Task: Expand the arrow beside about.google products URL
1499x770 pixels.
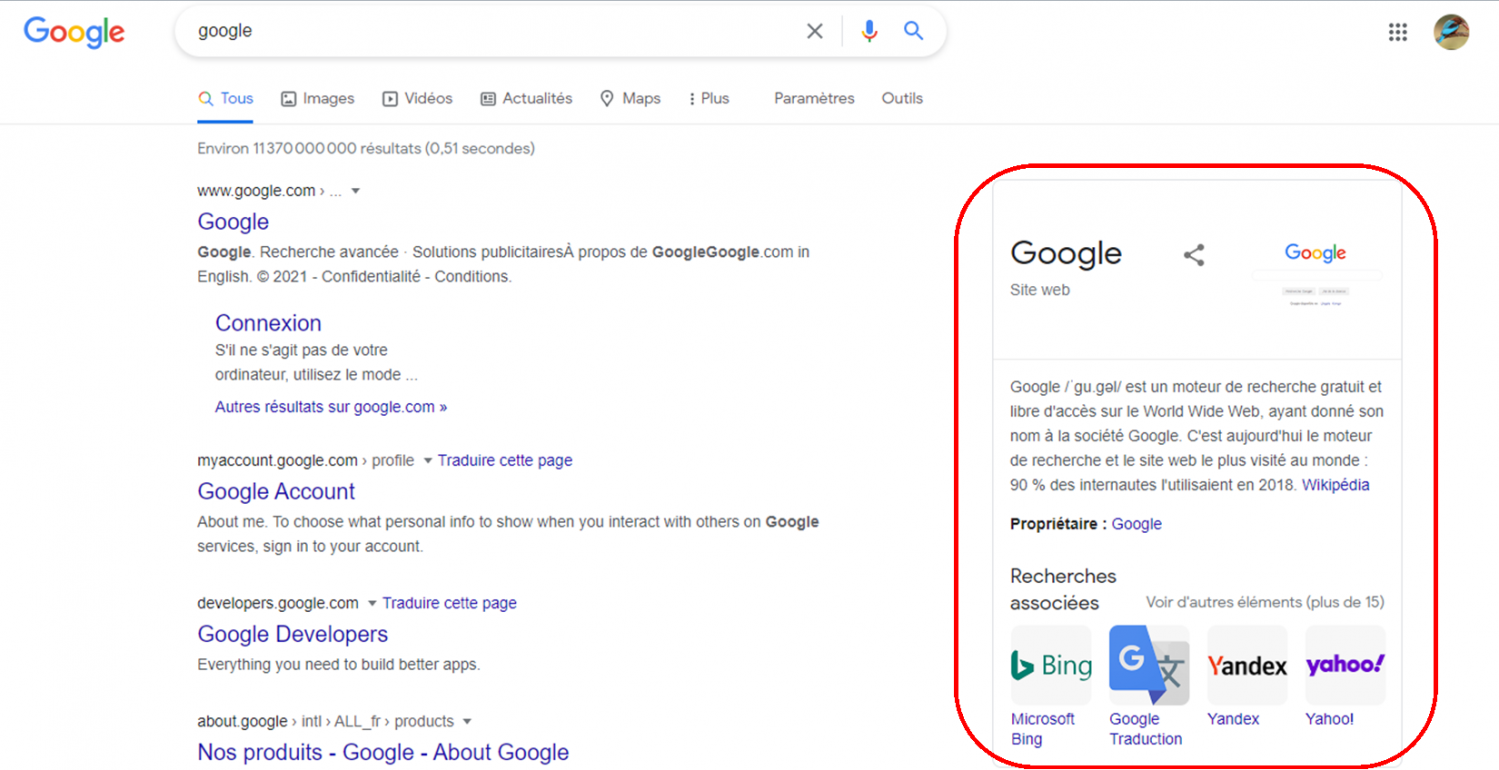Action: (x=467, y=722)
